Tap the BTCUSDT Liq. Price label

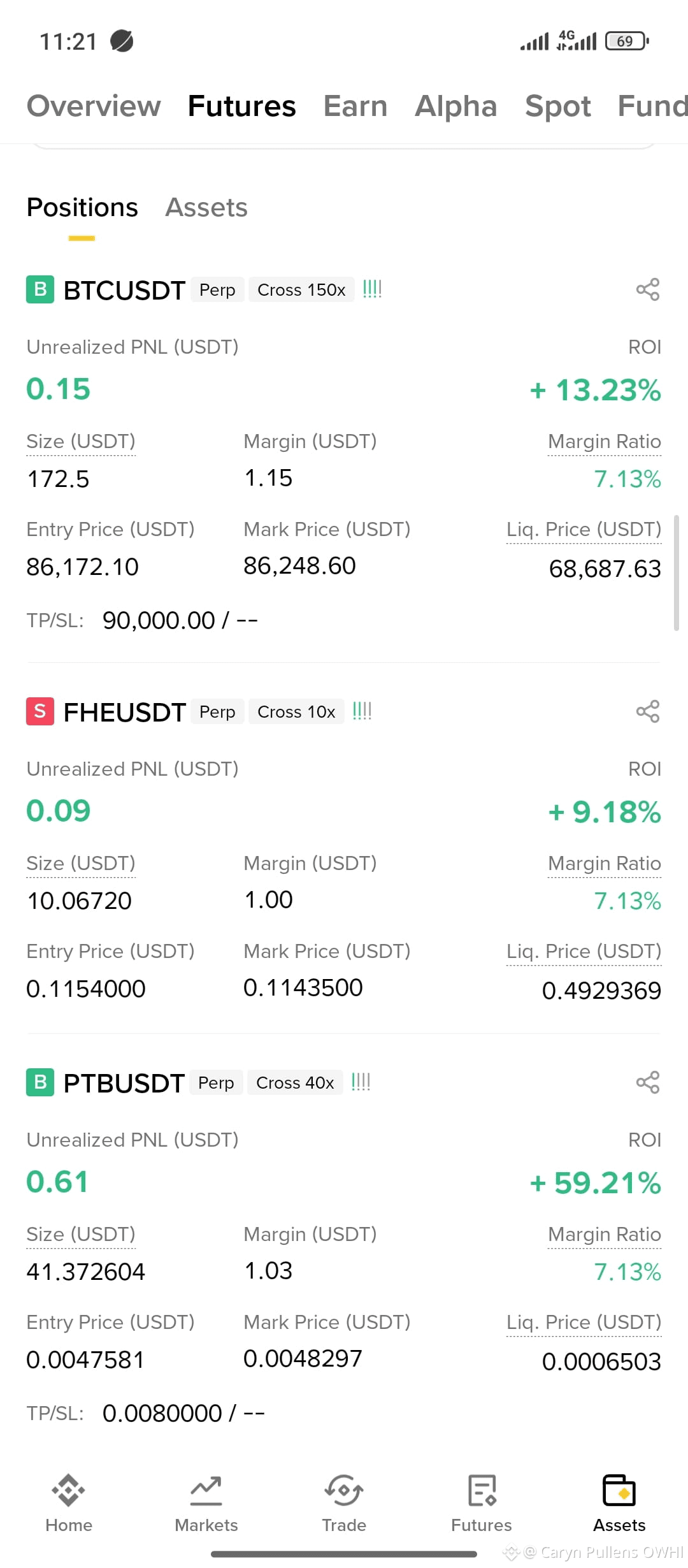584,530
